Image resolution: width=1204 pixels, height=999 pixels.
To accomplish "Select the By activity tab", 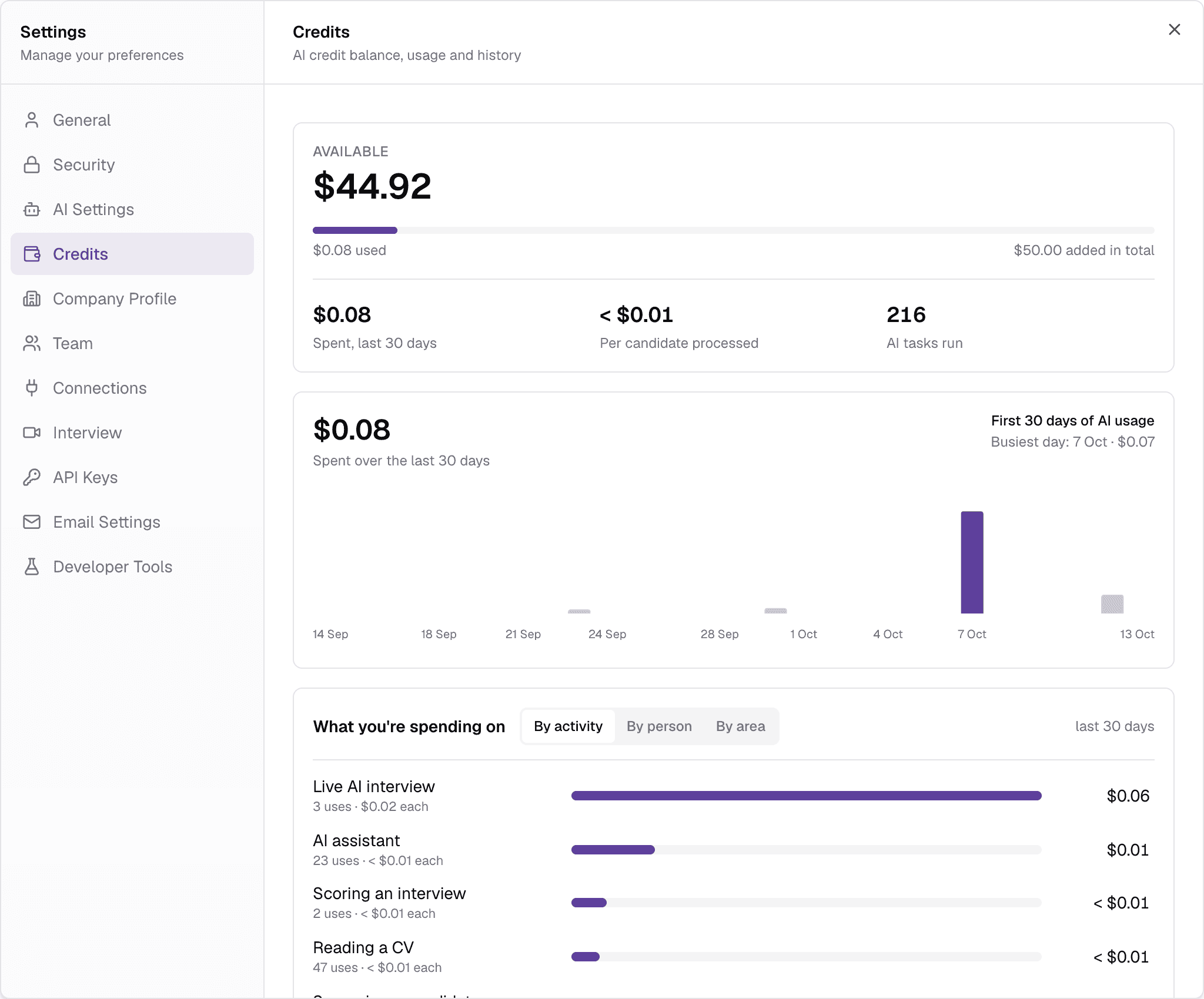I will (568, 726).
